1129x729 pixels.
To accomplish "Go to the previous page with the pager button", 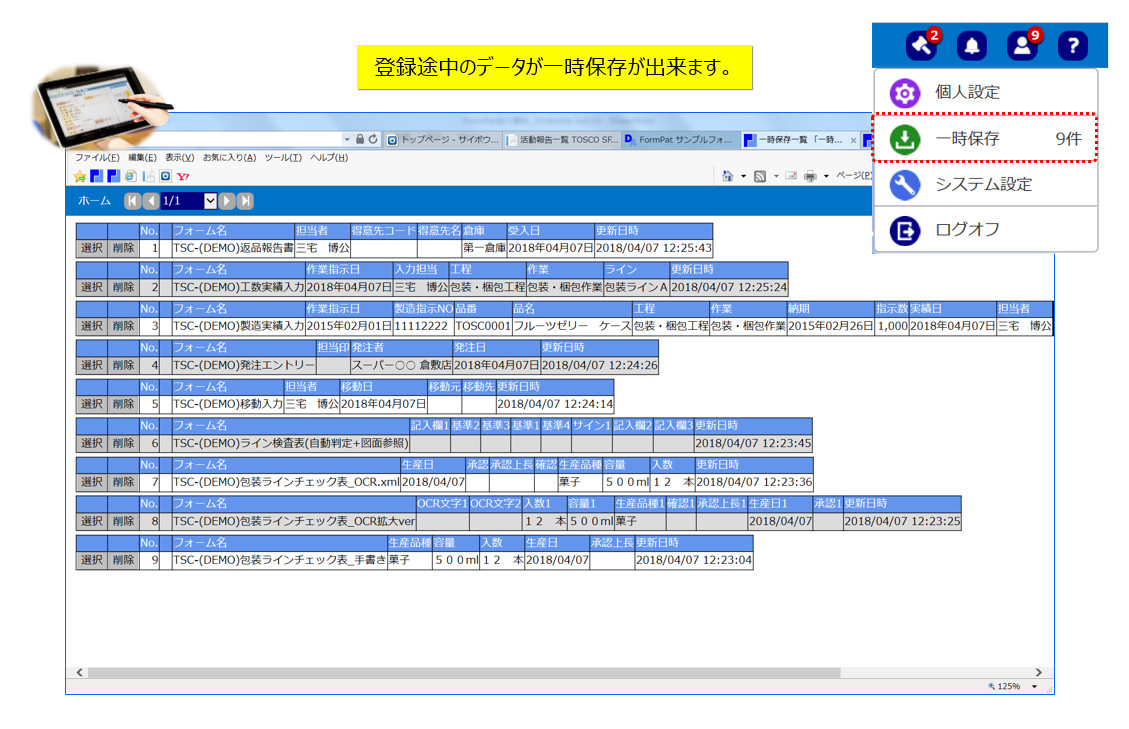I will tap(150, 201).
